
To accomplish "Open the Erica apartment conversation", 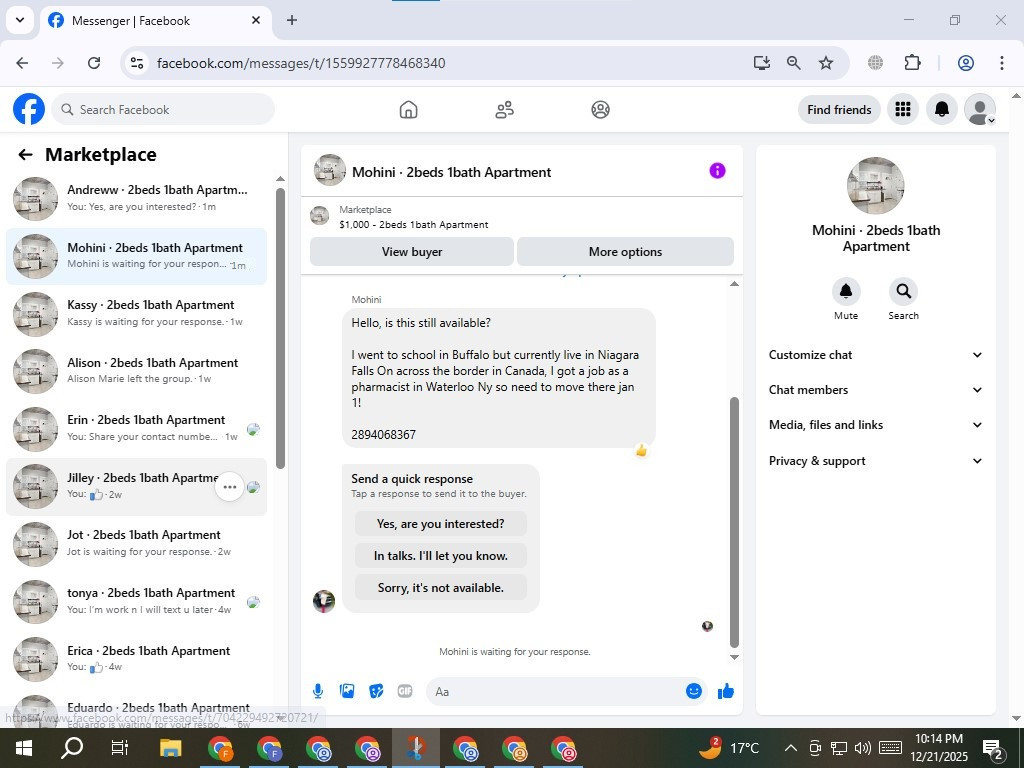I will [136, 658].
